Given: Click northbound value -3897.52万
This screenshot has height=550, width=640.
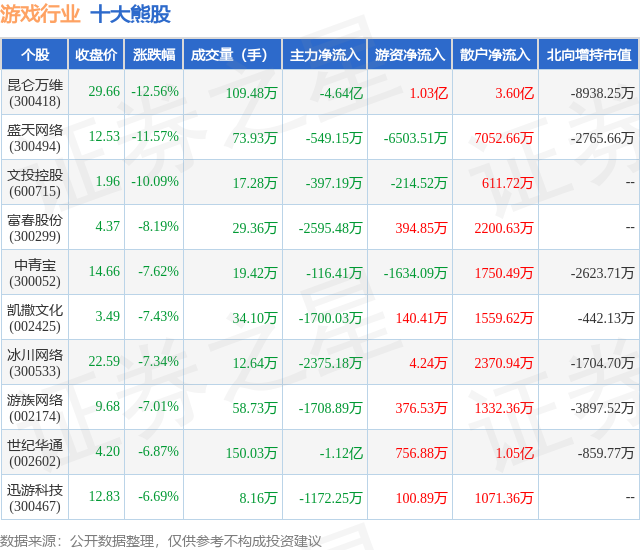Looking at the screenshot, I should point(602,408).
